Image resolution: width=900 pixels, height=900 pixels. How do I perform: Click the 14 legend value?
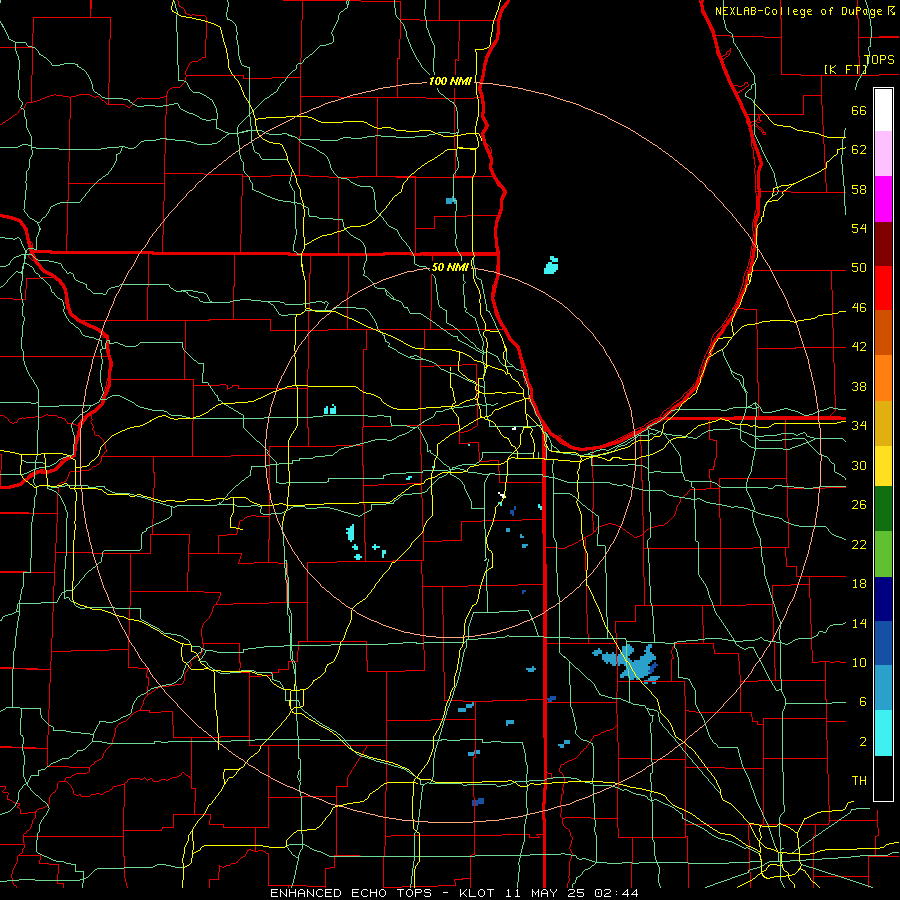click(x=859, y=623)
